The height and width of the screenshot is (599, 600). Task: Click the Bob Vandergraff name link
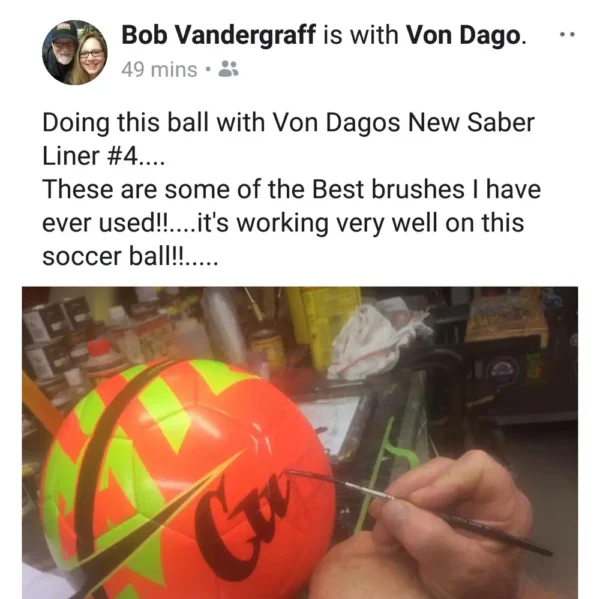coord(218,35)
